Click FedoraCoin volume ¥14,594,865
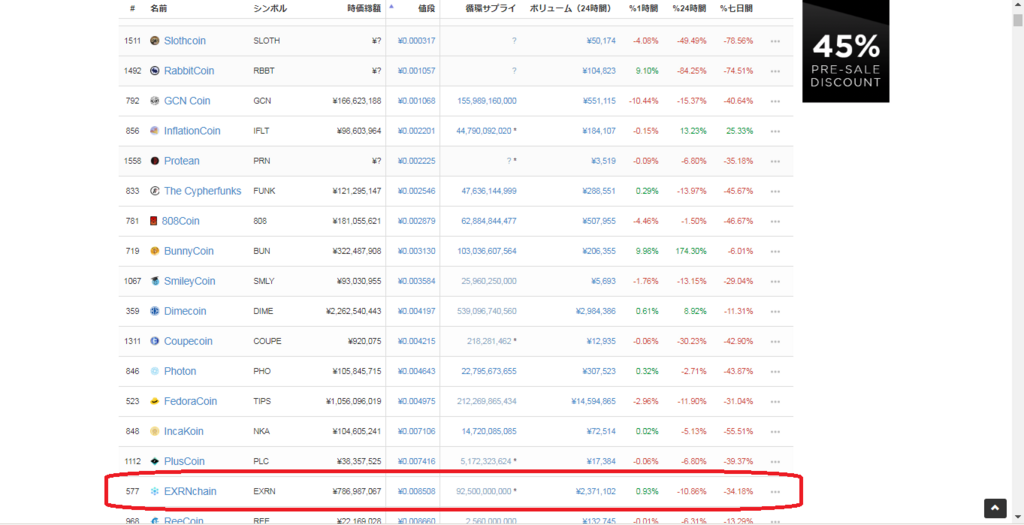This screenshot has height=525, width=1024. pos(593,401)
